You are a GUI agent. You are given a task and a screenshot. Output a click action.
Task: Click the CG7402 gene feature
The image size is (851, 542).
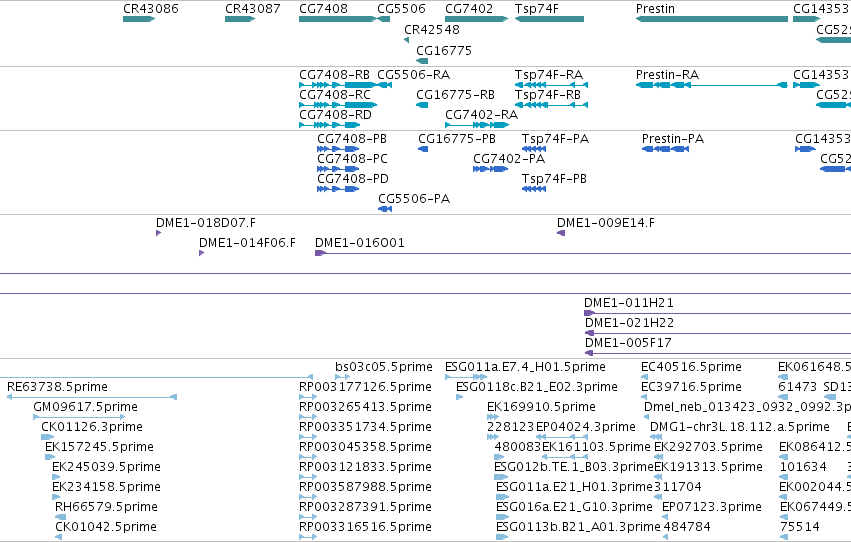pos(477,19)
